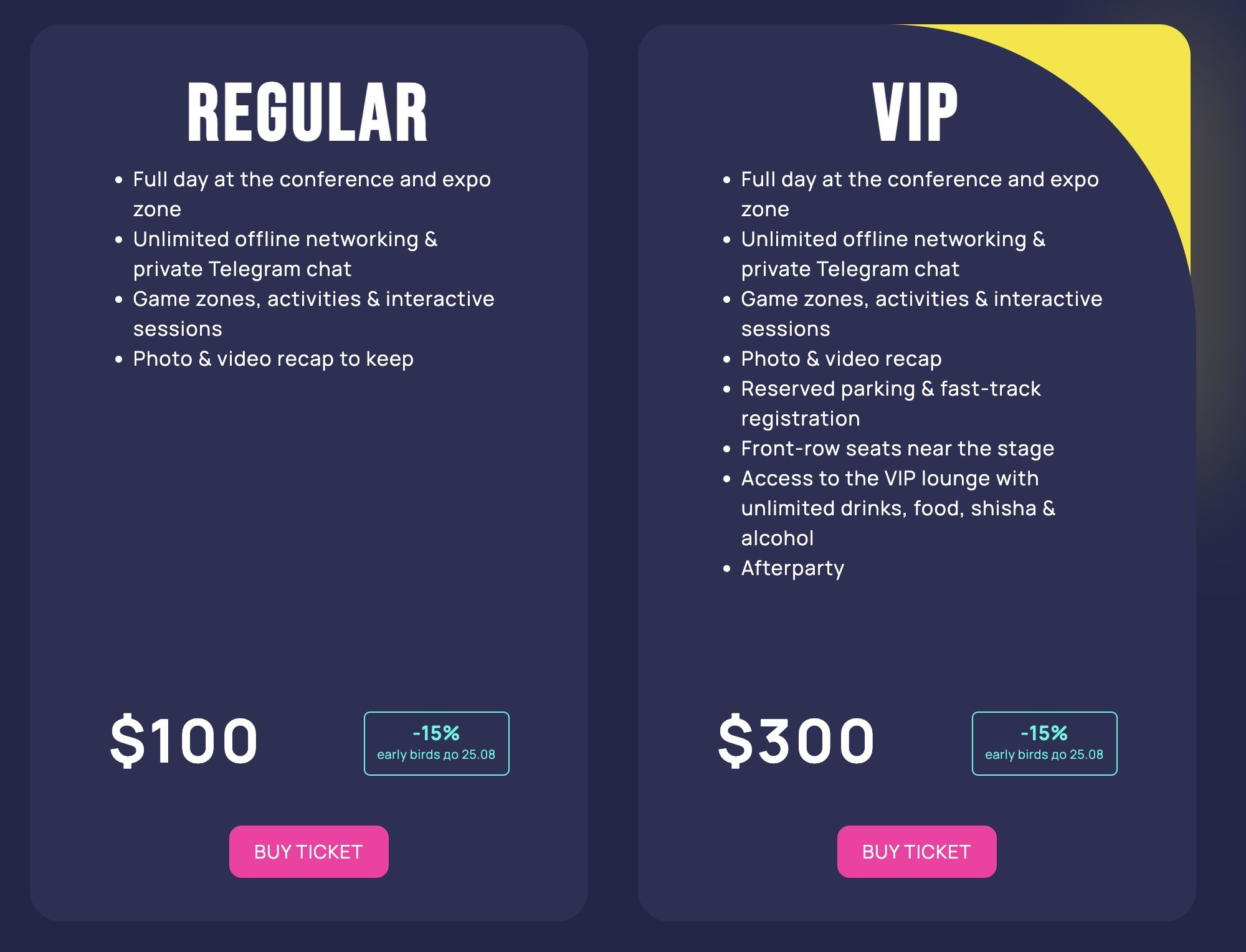
Task: Select "Photo & video recap to keep" item
Action: click(273, 359)
